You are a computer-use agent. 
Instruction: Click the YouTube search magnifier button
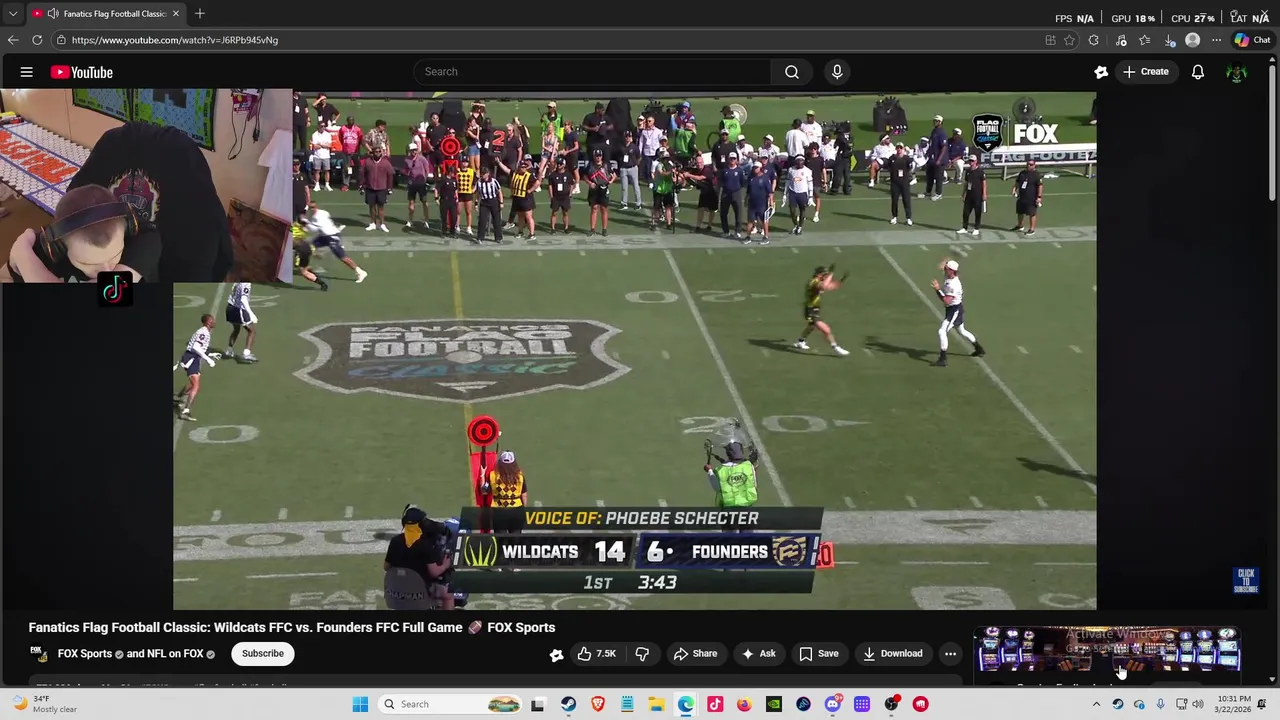pyautogui.click(x=792, y=72)
